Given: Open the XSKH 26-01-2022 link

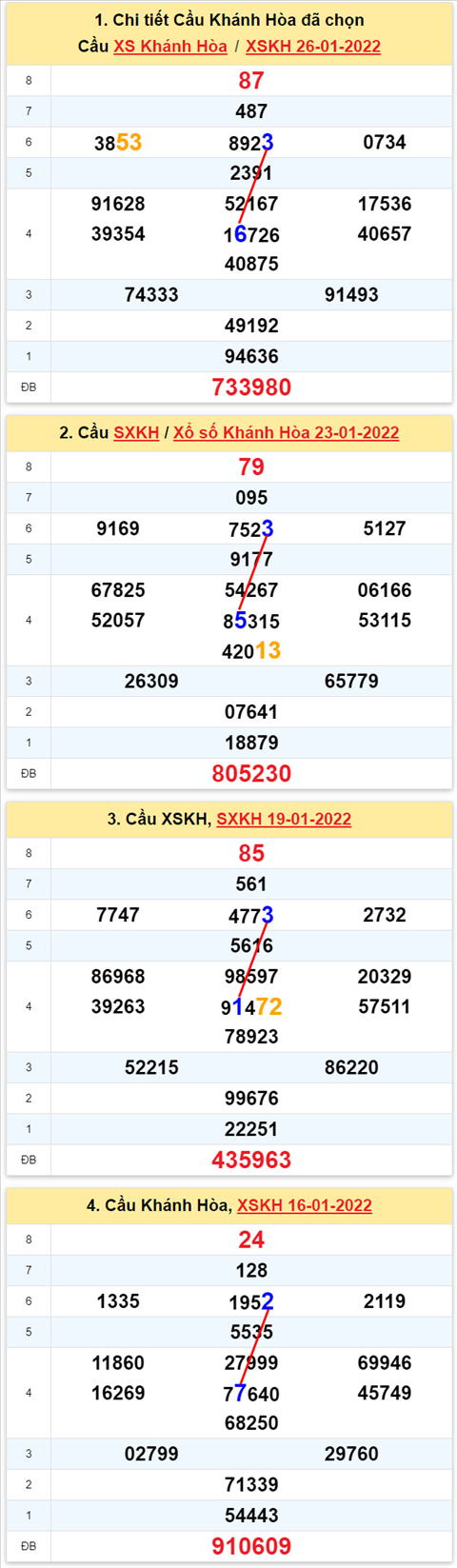Looking at the screenshot, I should (x=313, y=46).
